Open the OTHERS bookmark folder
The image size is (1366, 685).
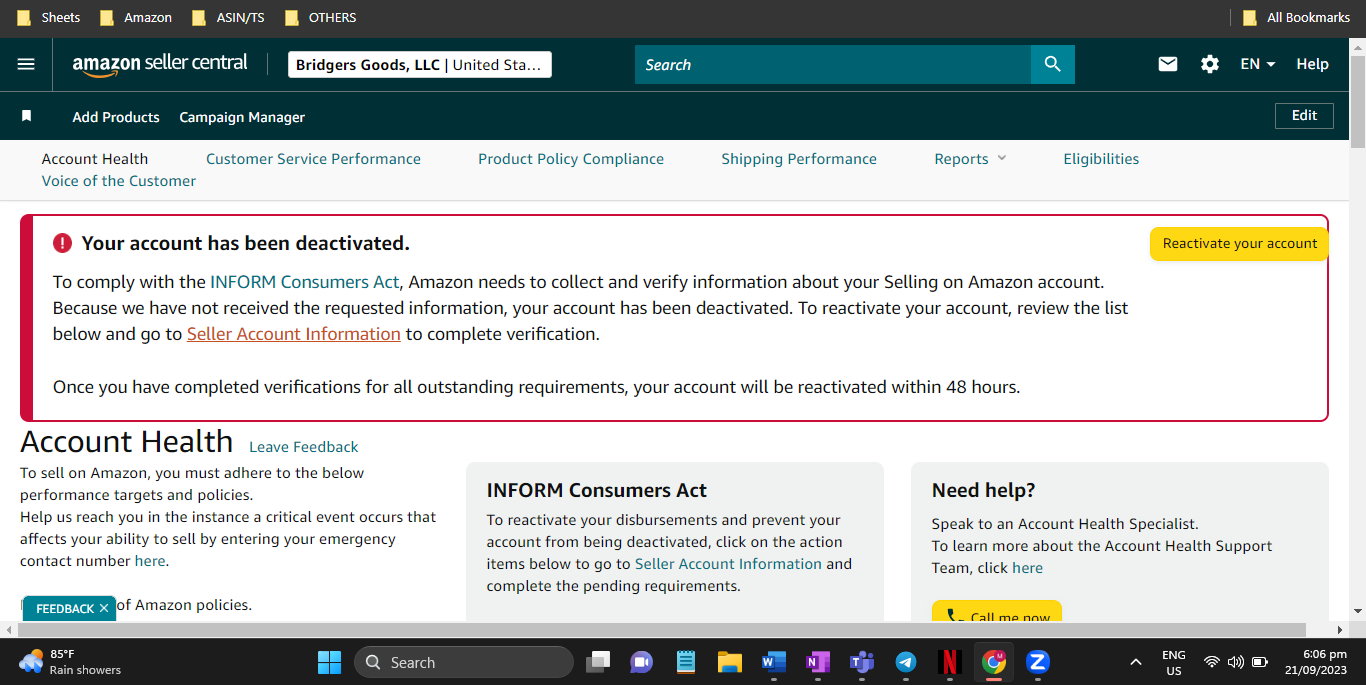coord(320,17)
